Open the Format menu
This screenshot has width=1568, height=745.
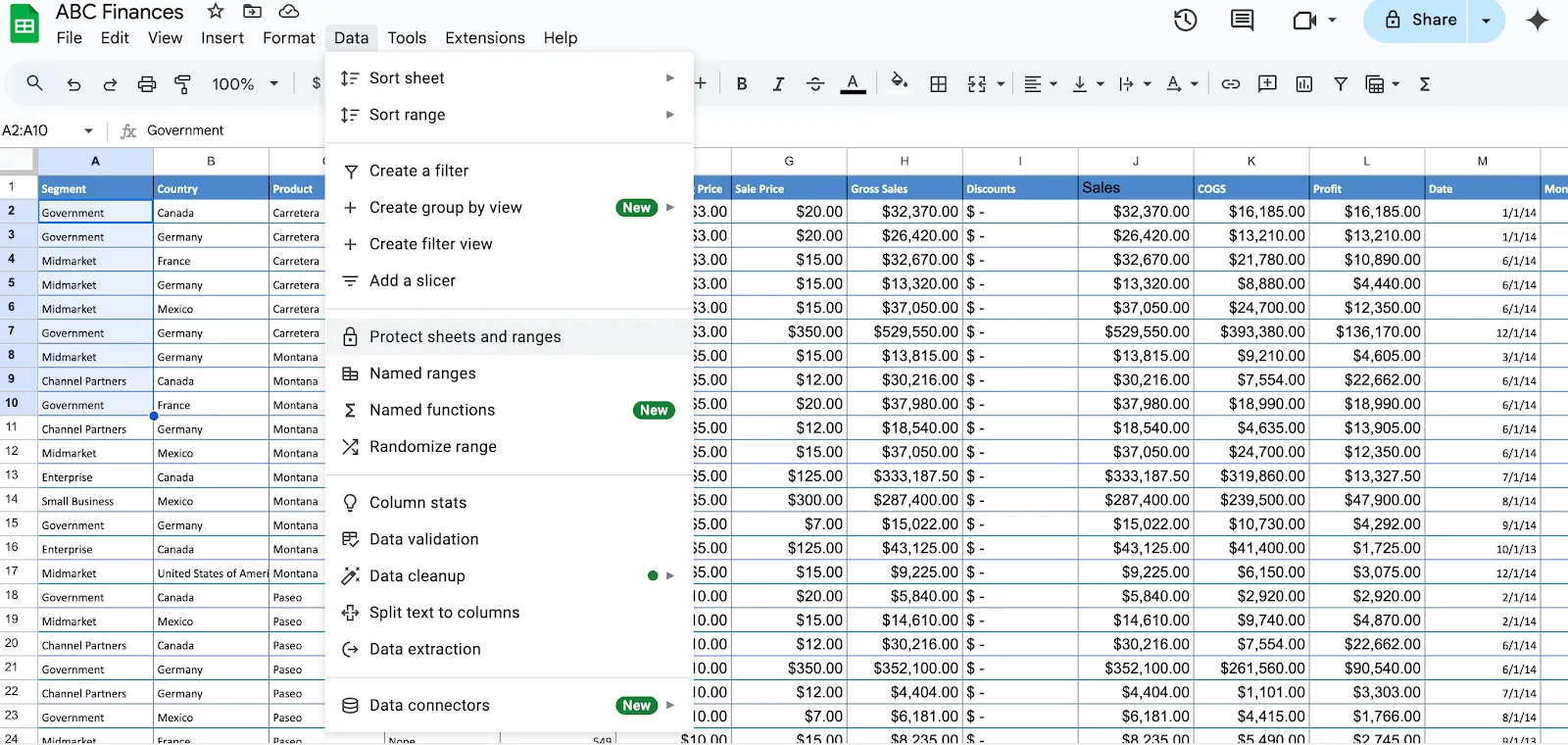[289, 37]
